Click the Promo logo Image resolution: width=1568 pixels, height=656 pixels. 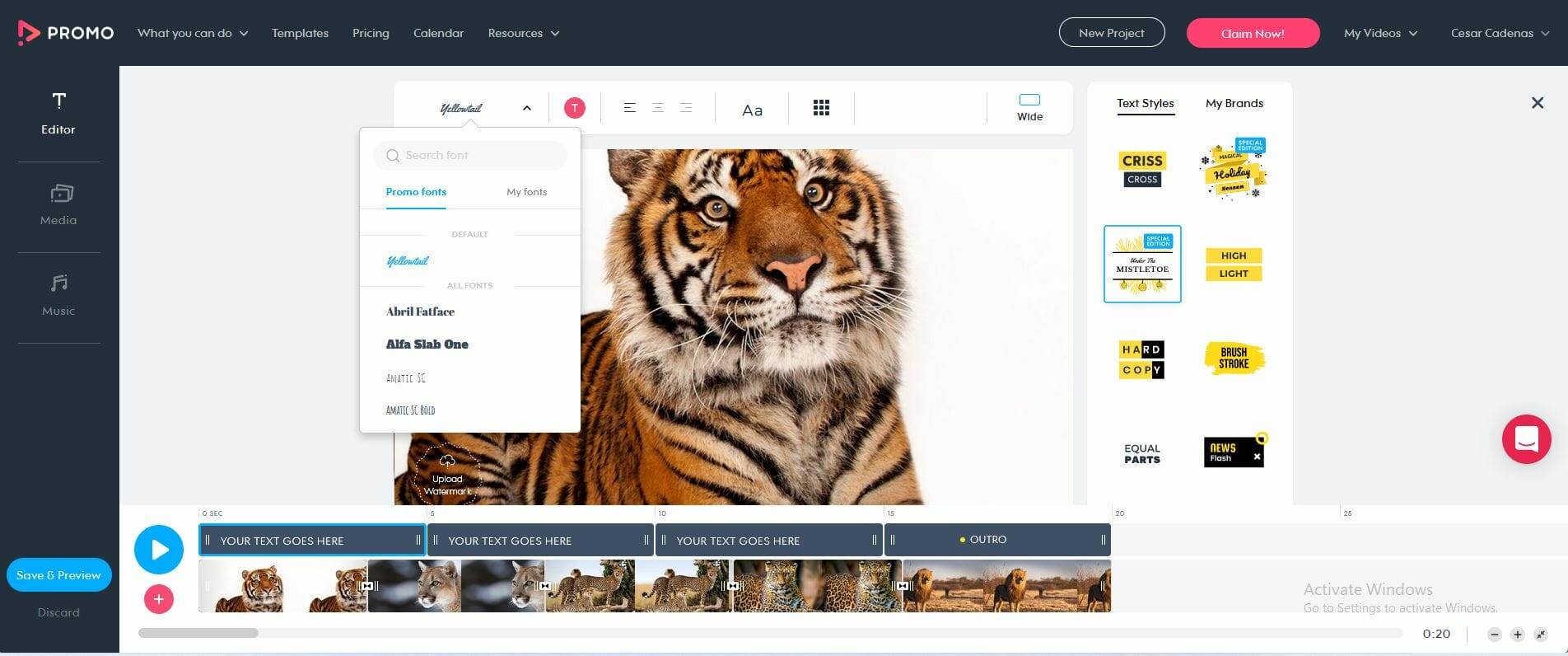pyautogui.click(x=65, y=33)
